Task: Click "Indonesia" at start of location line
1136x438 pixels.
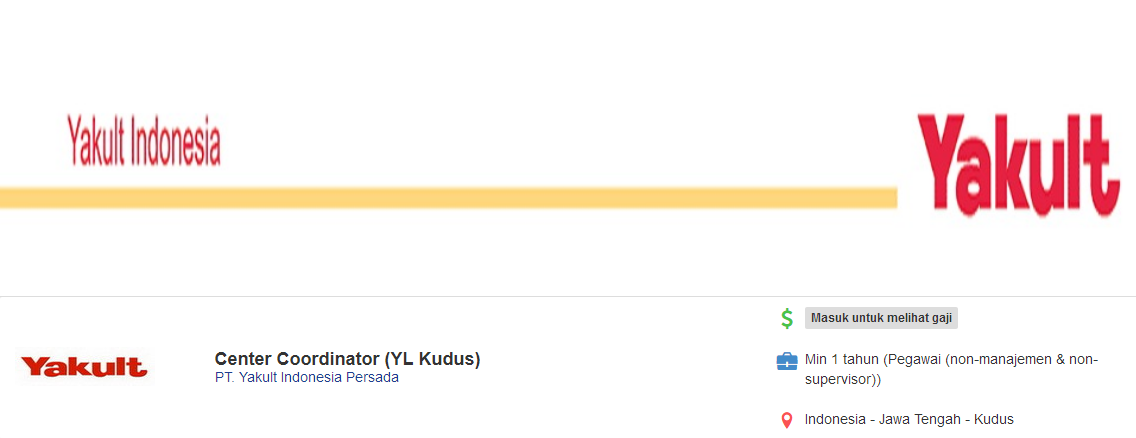Action: click(x=836, y=420)
